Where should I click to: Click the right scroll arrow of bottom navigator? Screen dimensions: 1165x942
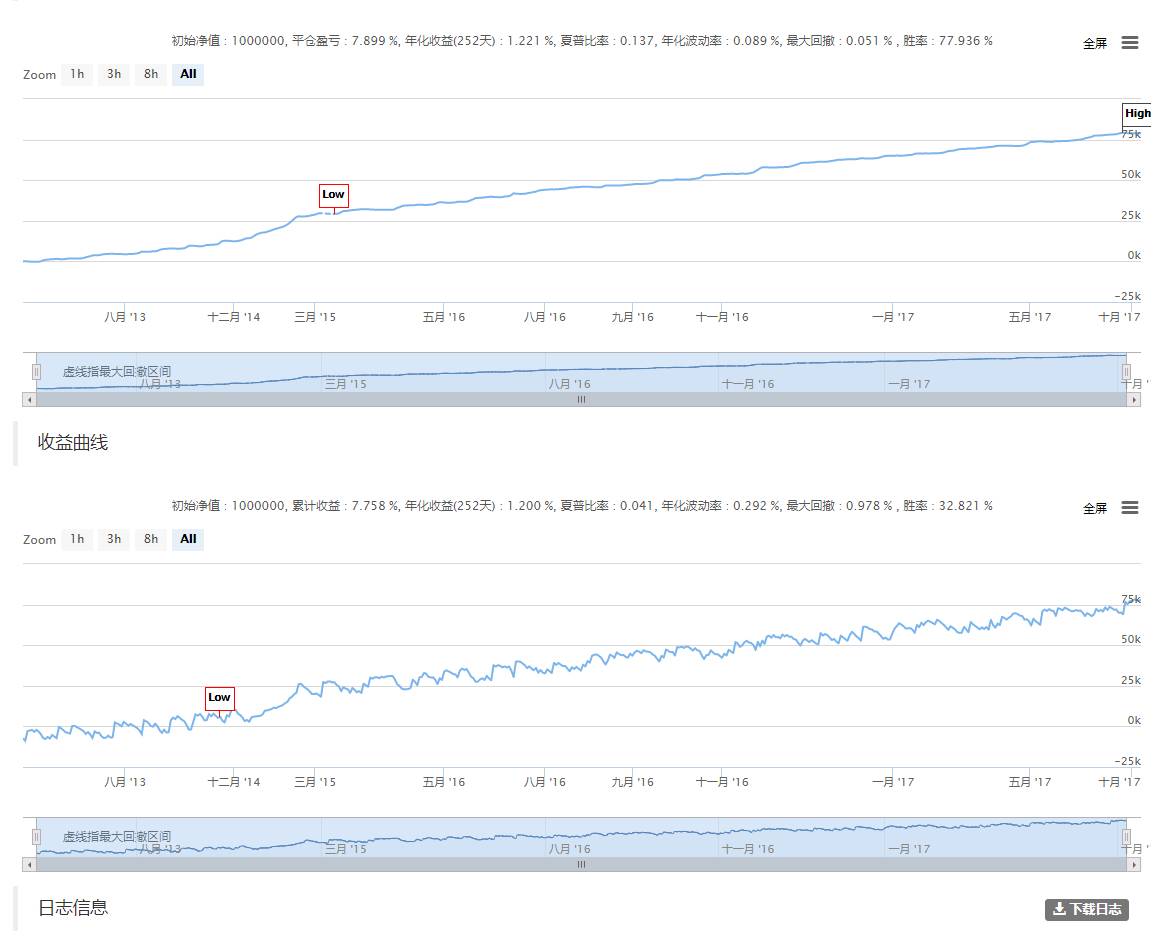1133,865
